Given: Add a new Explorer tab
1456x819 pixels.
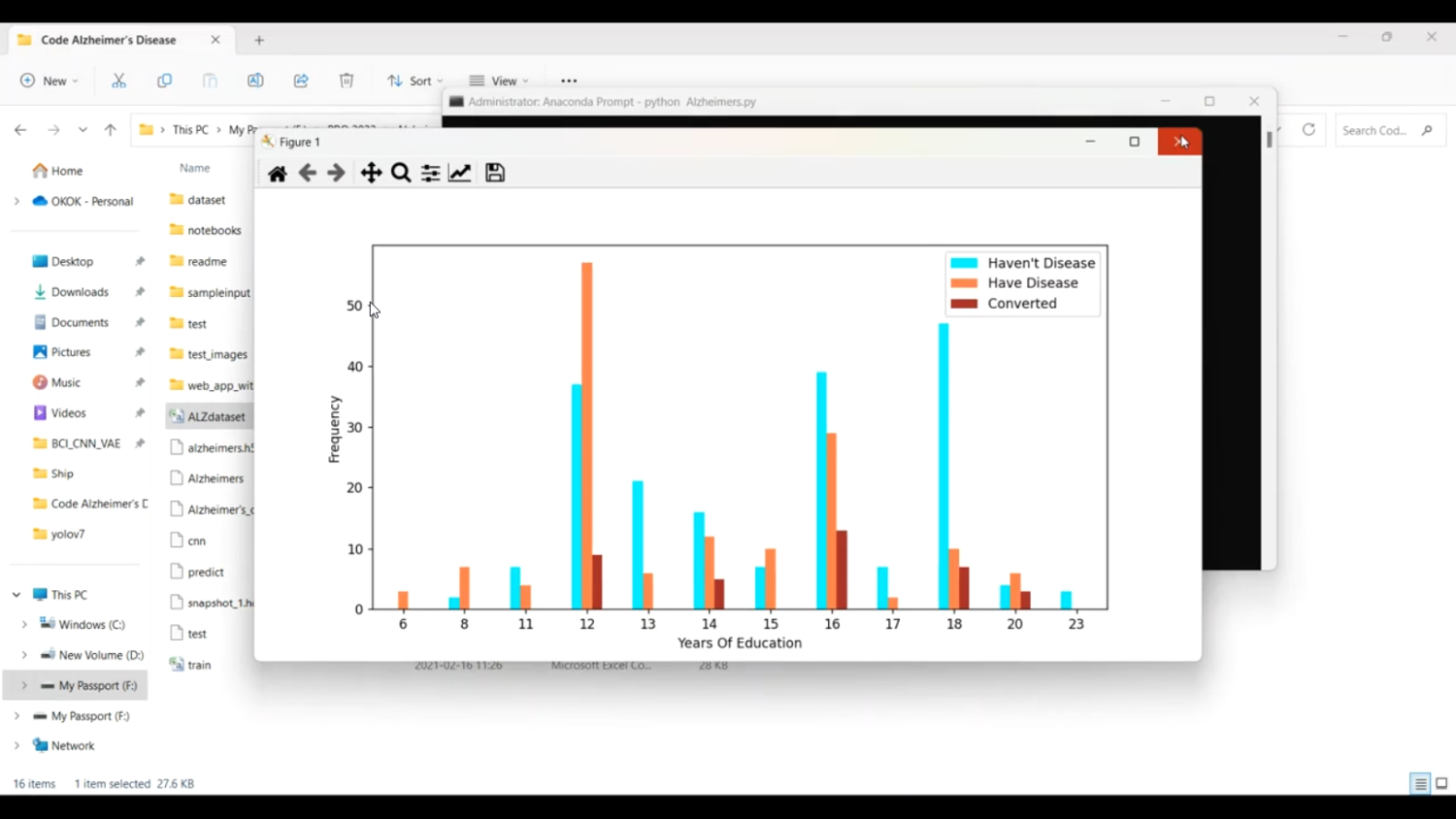Looking at the screenshot, I should pos(259,40).
